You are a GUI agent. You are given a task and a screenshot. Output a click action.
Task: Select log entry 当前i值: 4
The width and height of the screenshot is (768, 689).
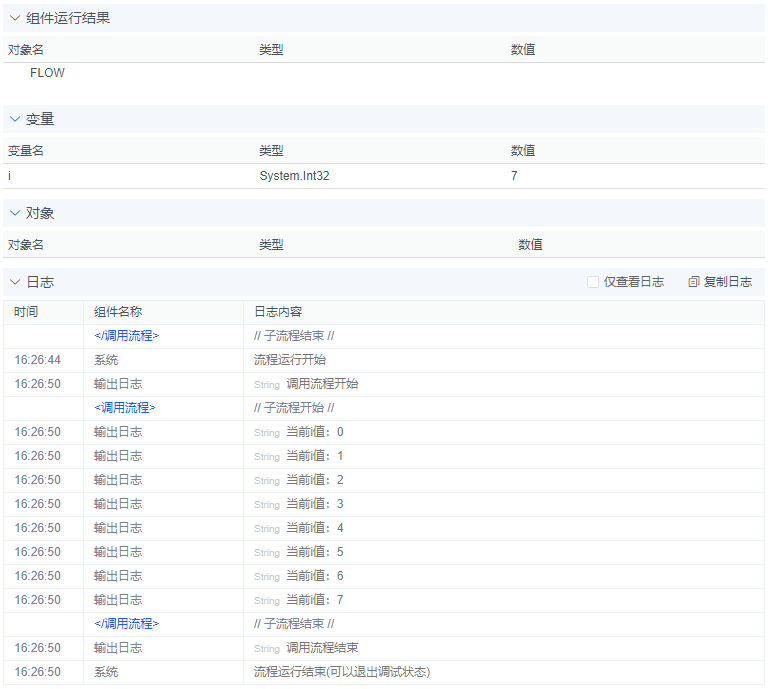[x=384, y=528]
